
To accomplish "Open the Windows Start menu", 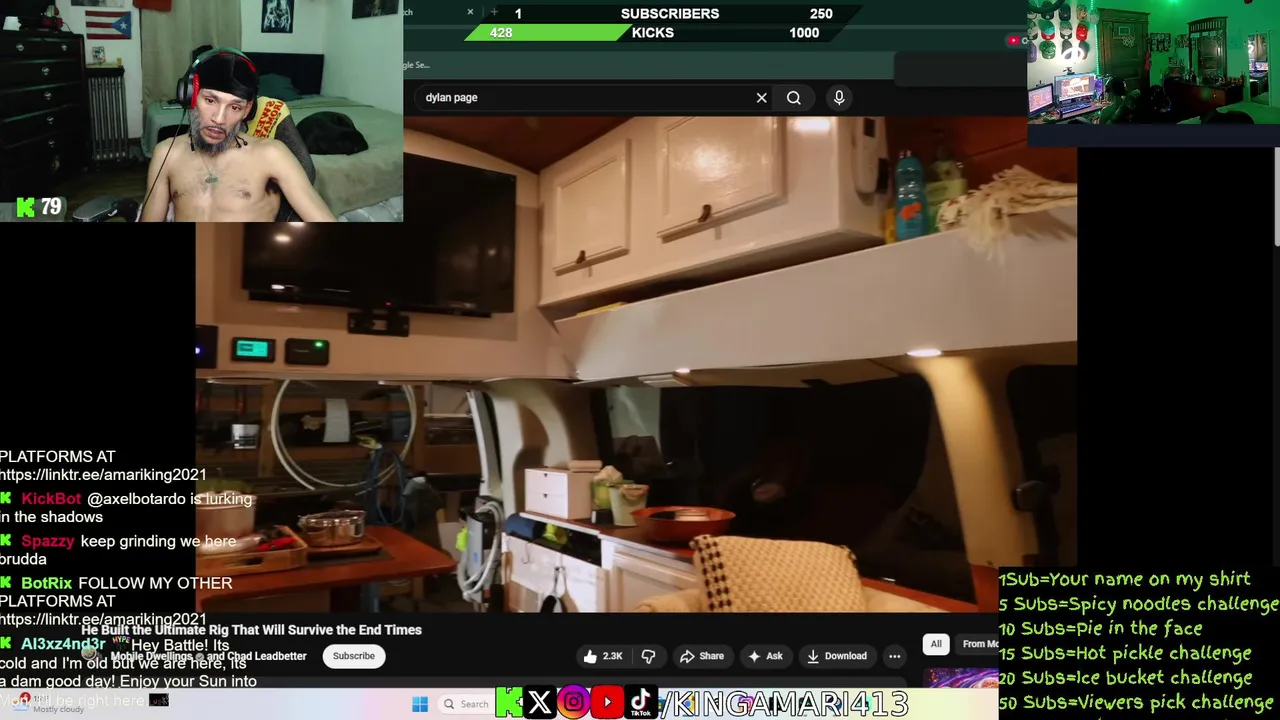I will pyautogui.click(x=420, y=704).
